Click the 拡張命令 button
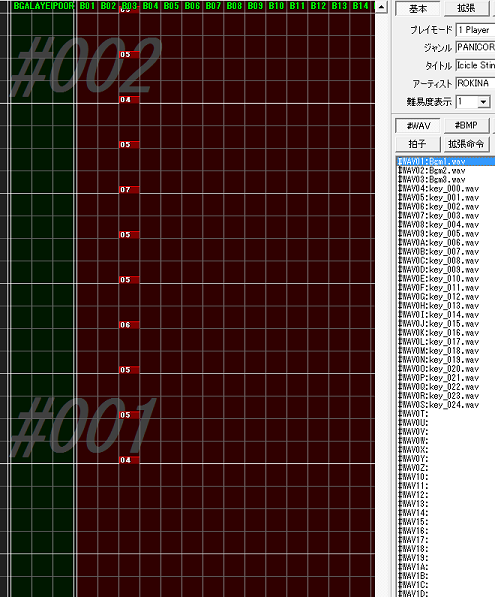The image size is (495, 597). pyautogui.click(x=466, y=144)
